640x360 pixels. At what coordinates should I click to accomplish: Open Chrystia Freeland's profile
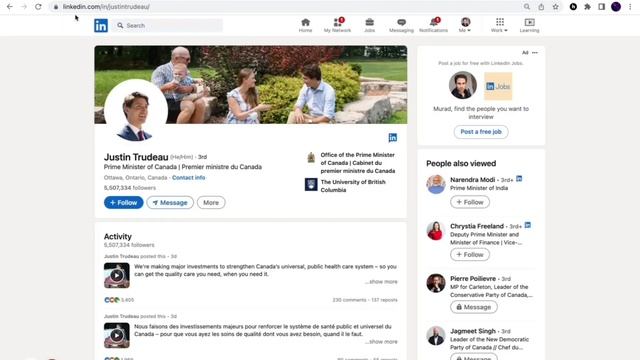[x=477, y=226]
